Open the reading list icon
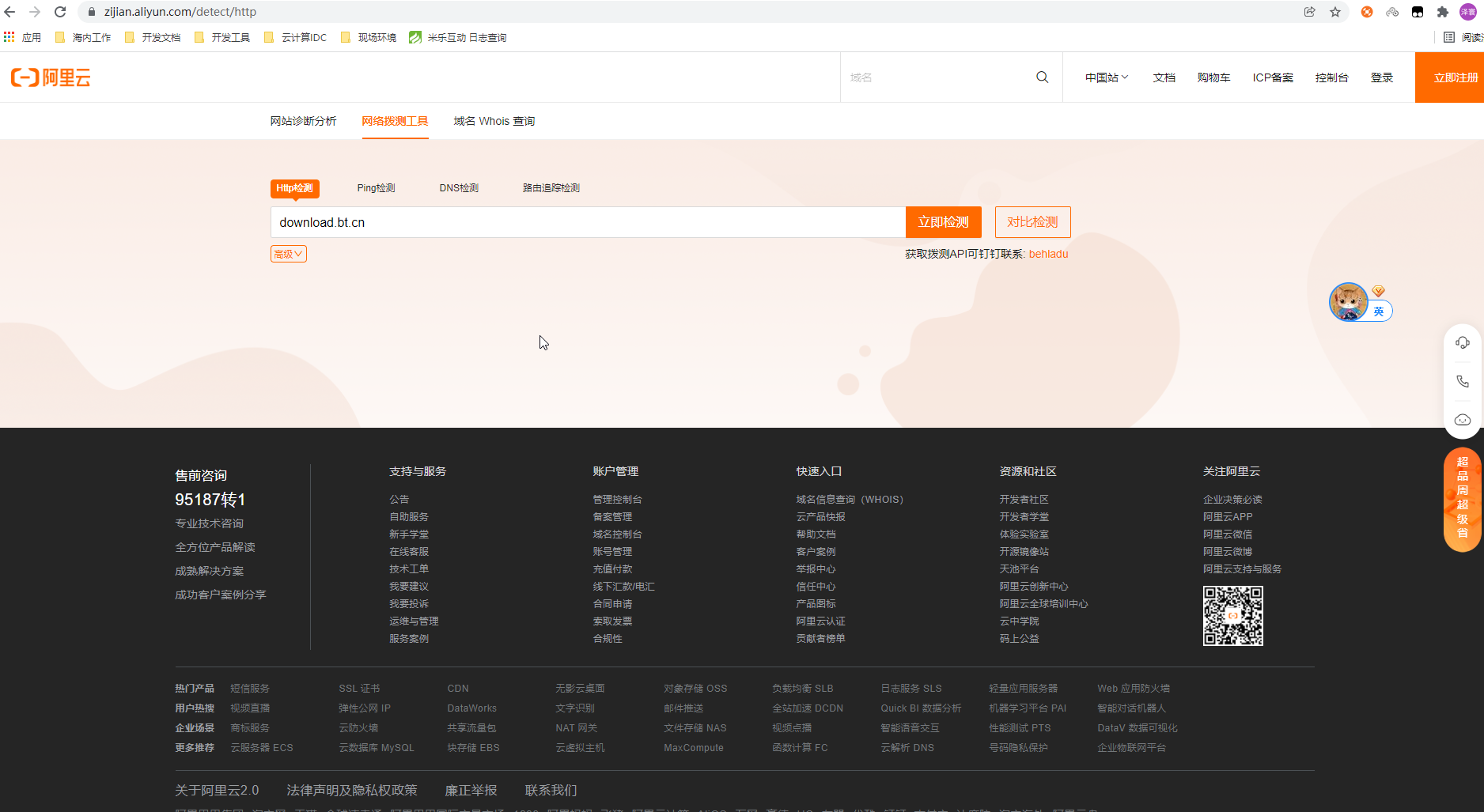Image resolution: width=1484 pixels, height=812 pixels. point(1449,37)
